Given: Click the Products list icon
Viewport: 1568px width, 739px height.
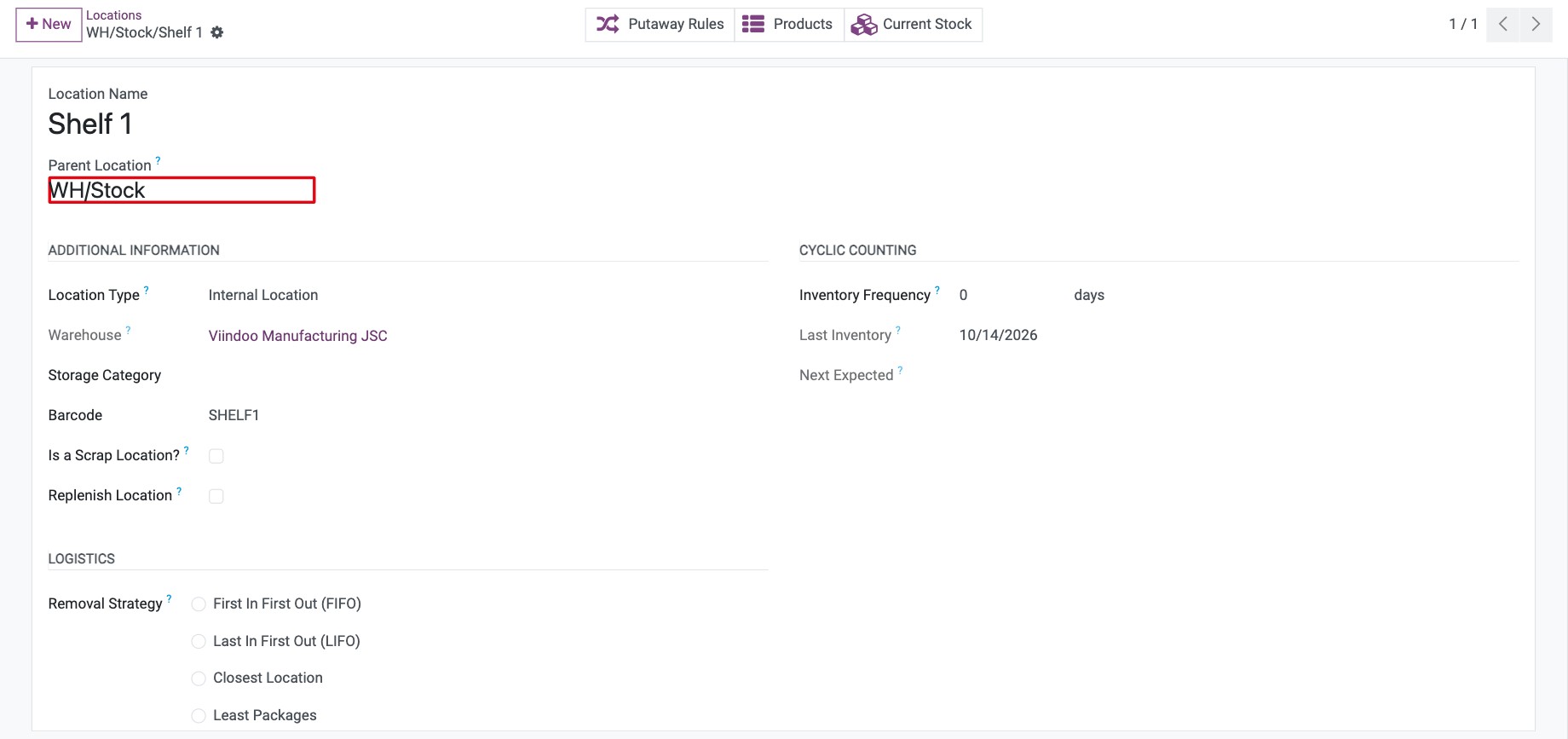Looking at the screenshot, I should pos(753,24).
